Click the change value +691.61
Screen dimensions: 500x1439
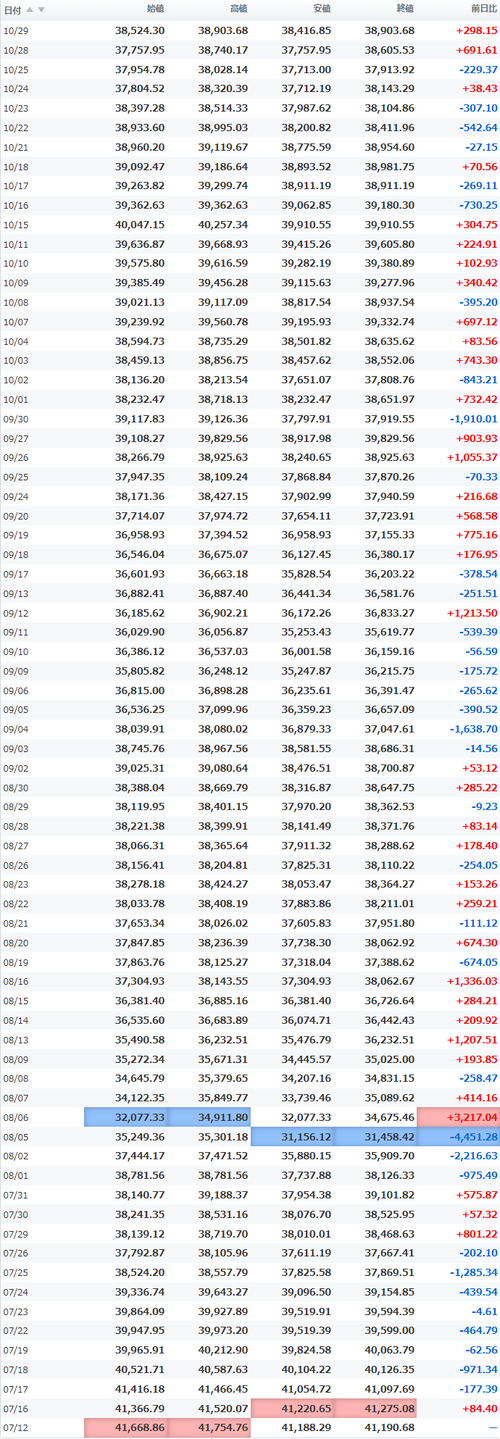pyautogui.click(x=476, y=48)
